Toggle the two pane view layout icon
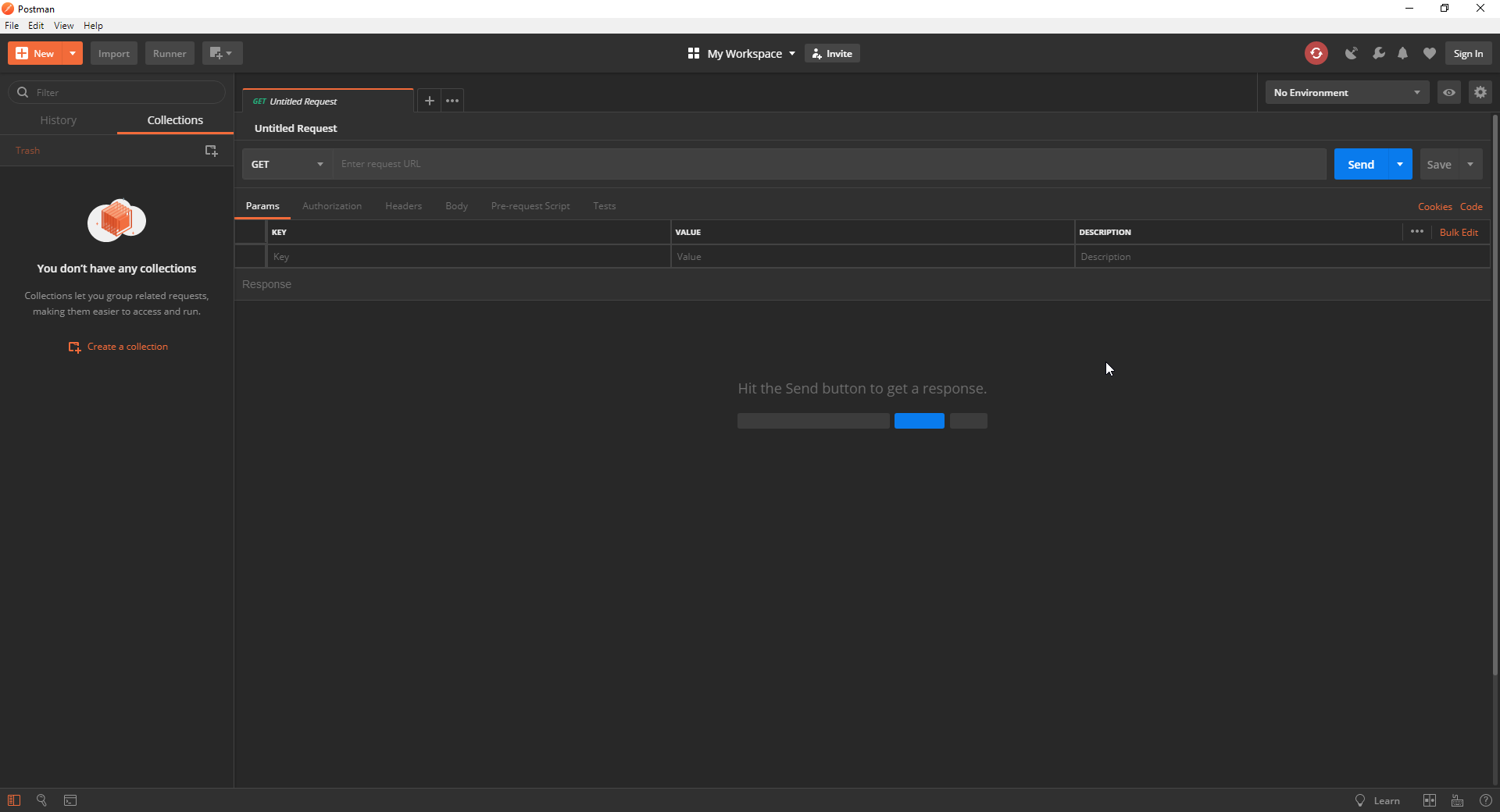This screenshot has height=812, width=1500. point(1429,800)
